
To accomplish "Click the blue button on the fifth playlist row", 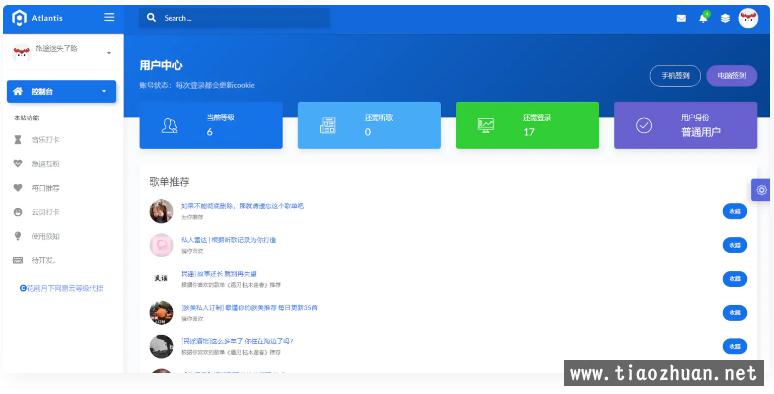I will tap(735, 346).
